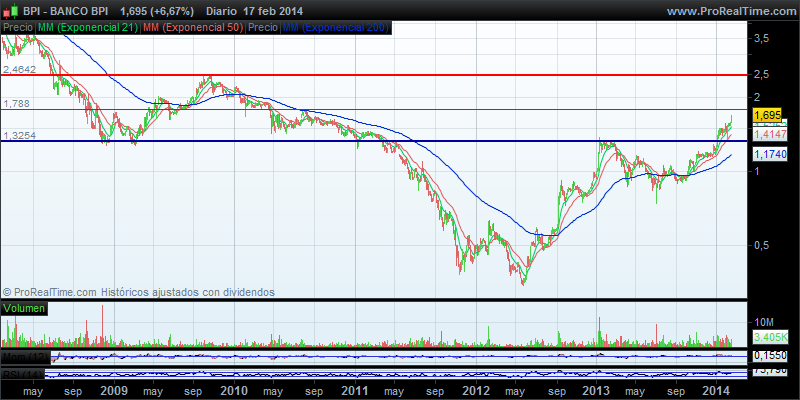Click the 1,788 level label
The width and height of the screenshot is (800, 400).
coord(17,103)
